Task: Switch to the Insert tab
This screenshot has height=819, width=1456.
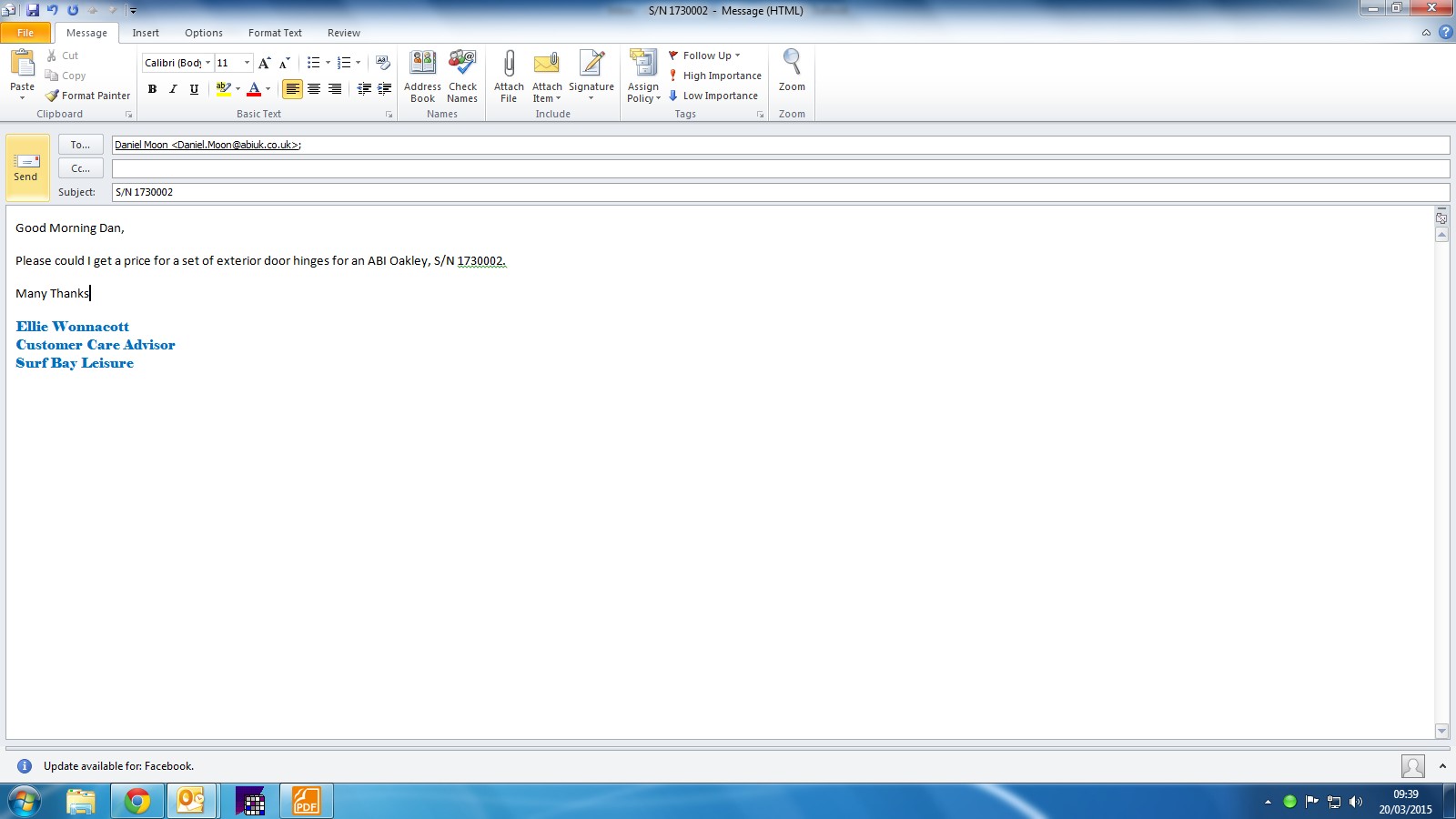Action: coord(146,33)
